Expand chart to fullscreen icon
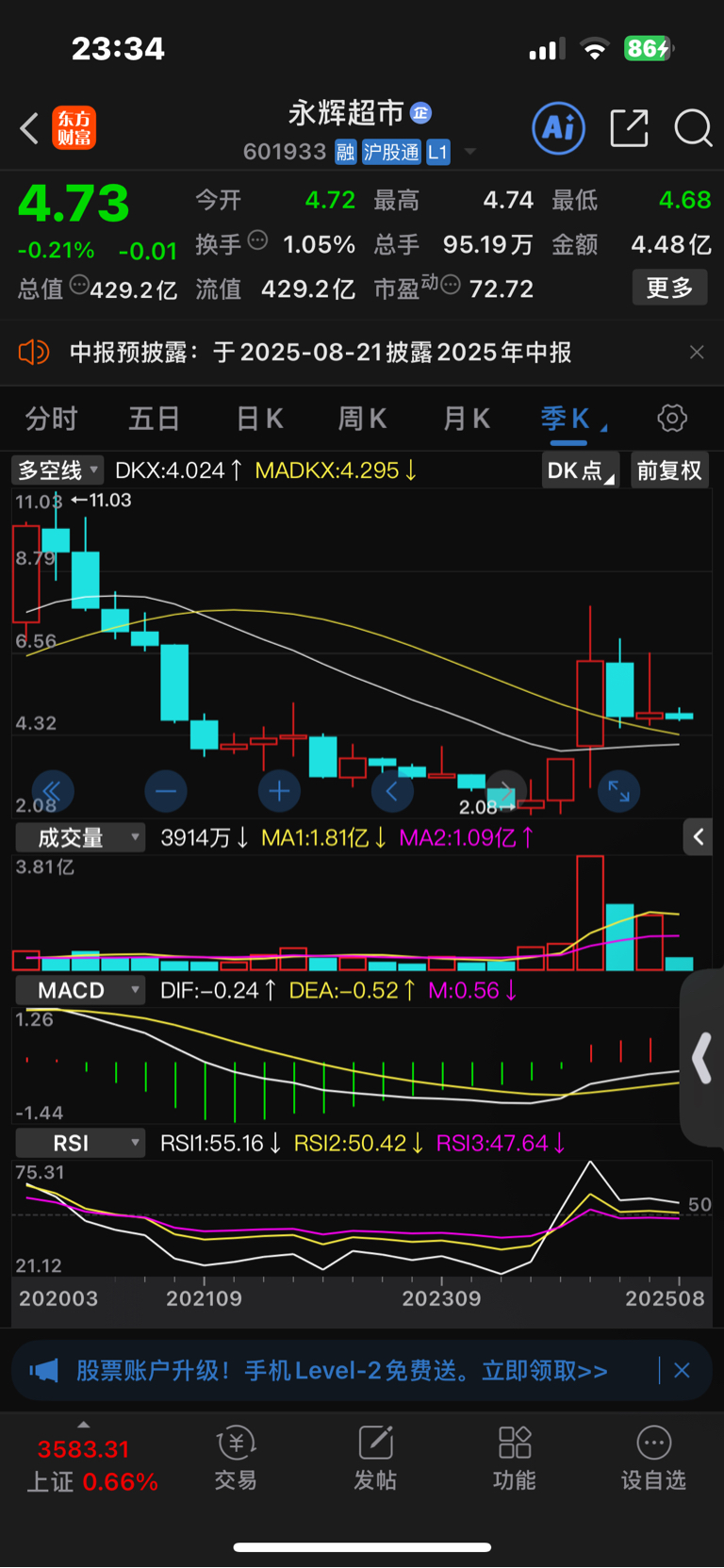The width and height of the screenshot is (724, 1568). coord(619,791)
